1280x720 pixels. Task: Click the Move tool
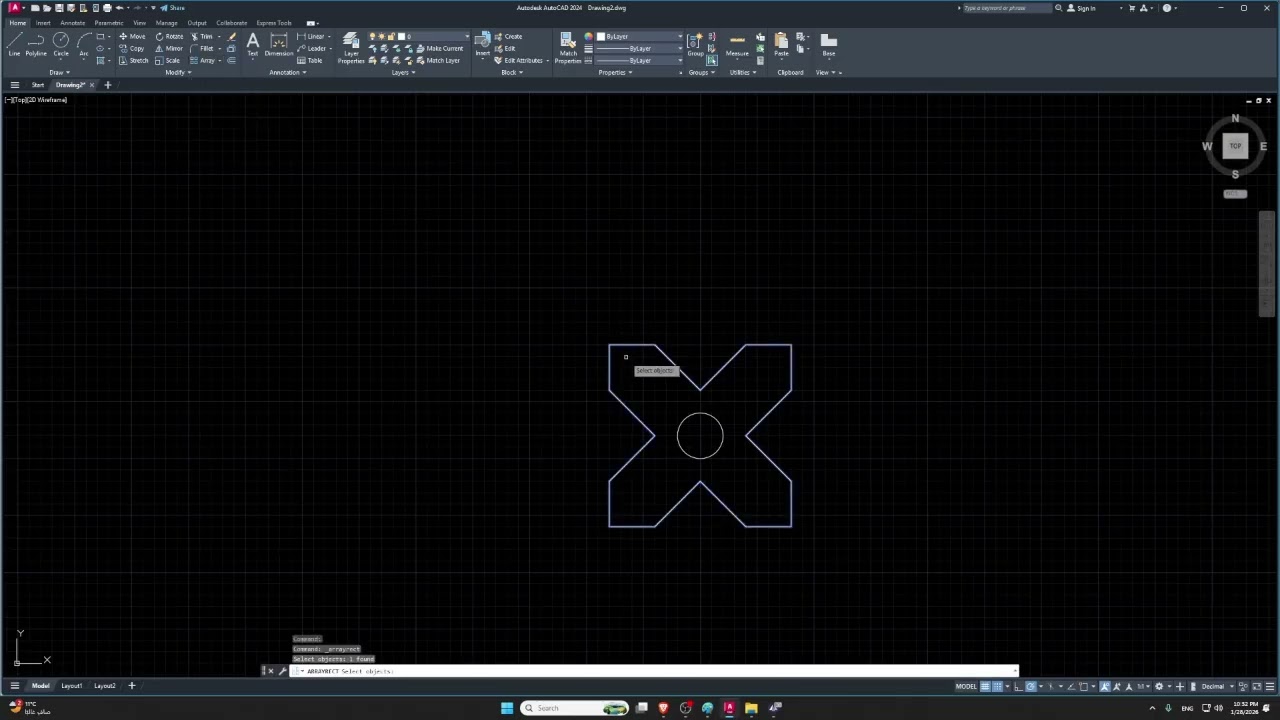coord(132,36)
